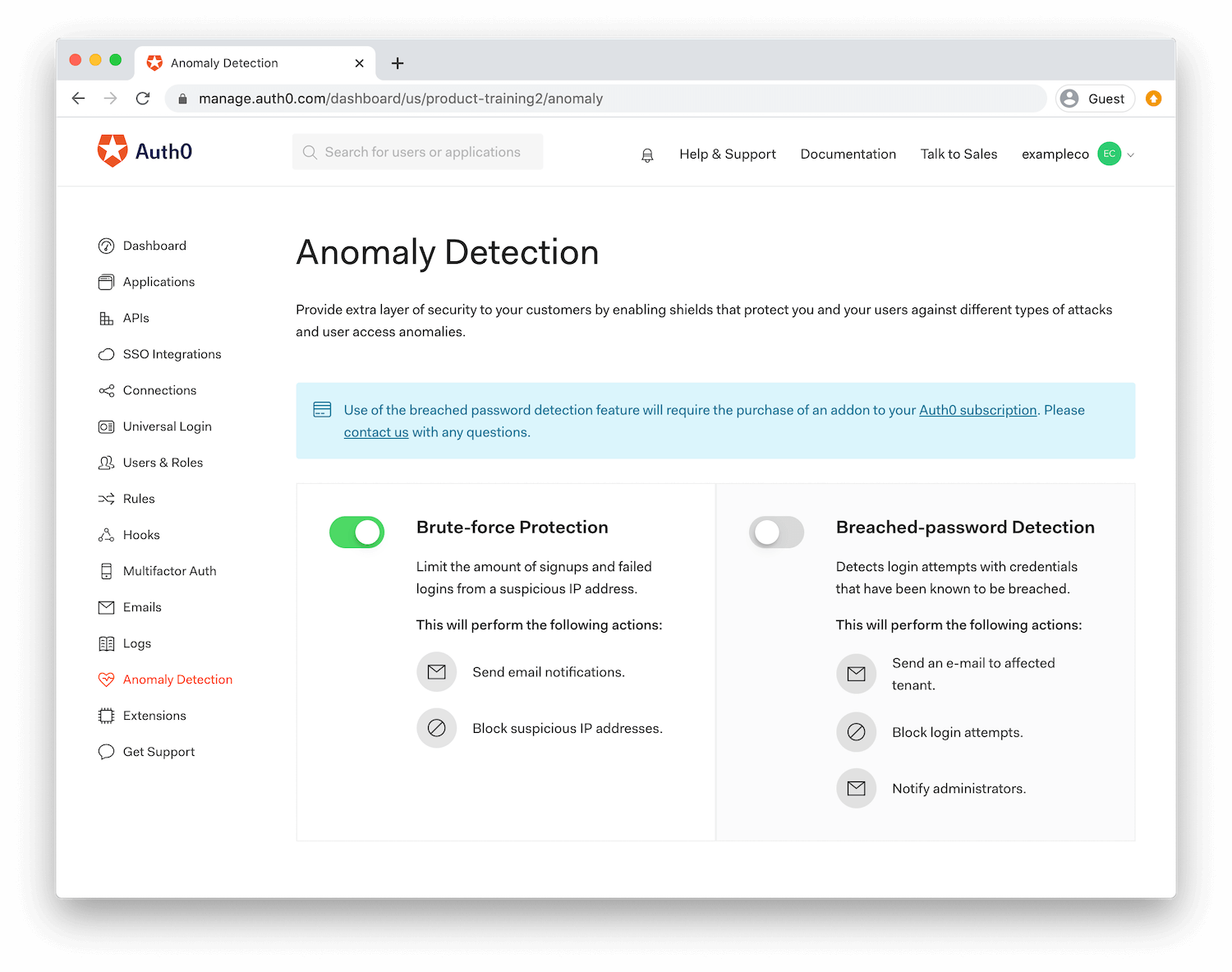This screenshot has width=1232, height=972.
Task: Click the SSO Integrations cloud icon
Action: click(106, 354)
